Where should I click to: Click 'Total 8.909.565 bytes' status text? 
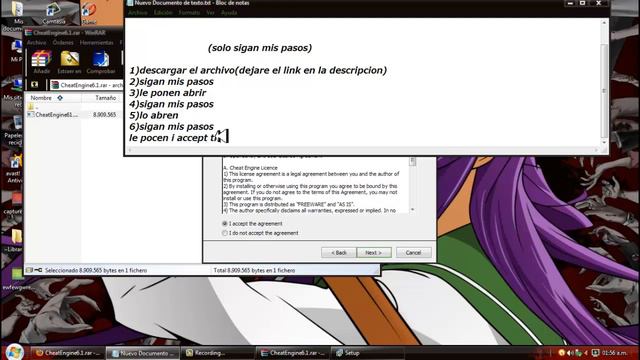[x=254, y=270]
